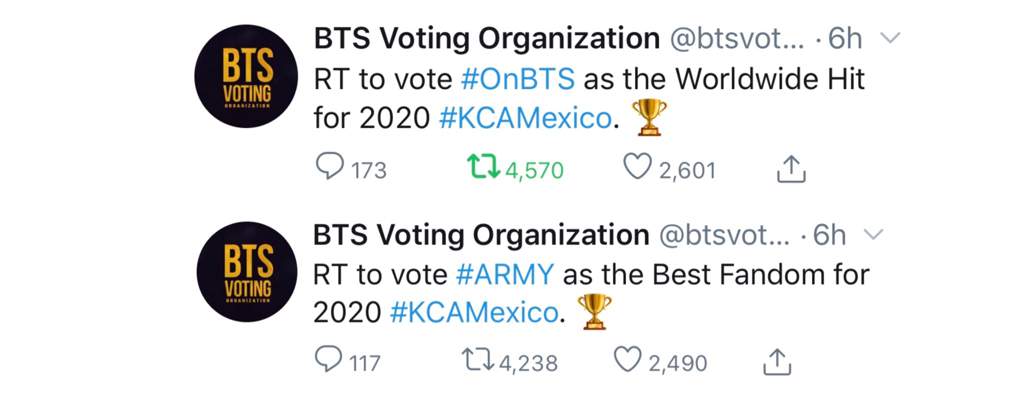
Task: Open the #OnBTS hashtag
Action: (x=518, y=79)
